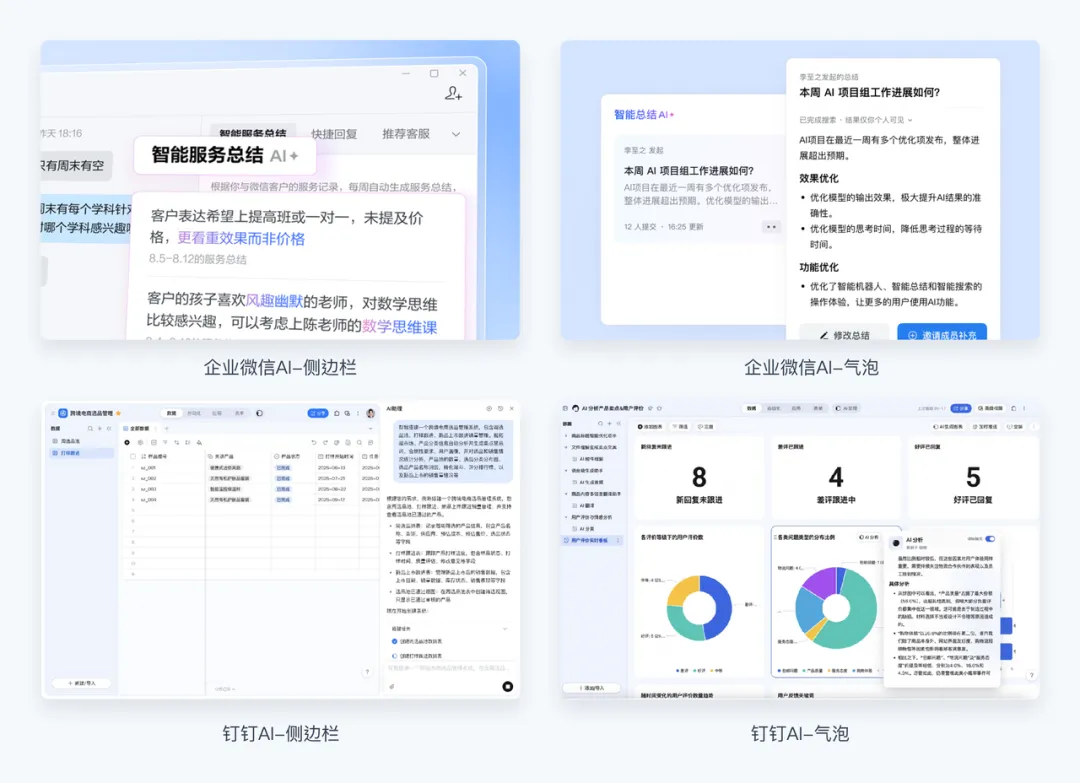Click the plus icon in the dashboard's left sidebar

610,424
